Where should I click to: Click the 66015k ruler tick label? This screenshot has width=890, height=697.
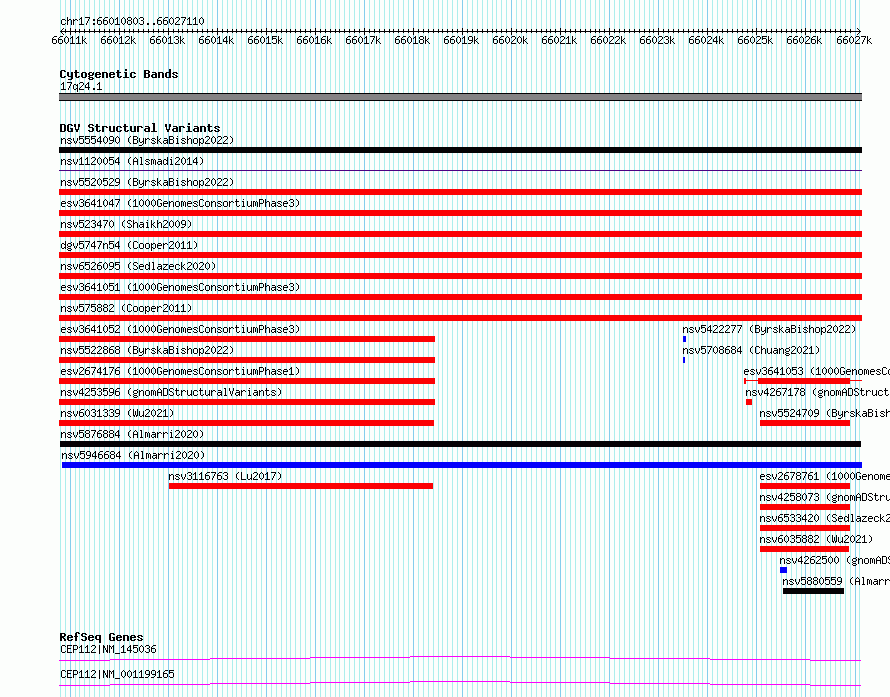265,40
